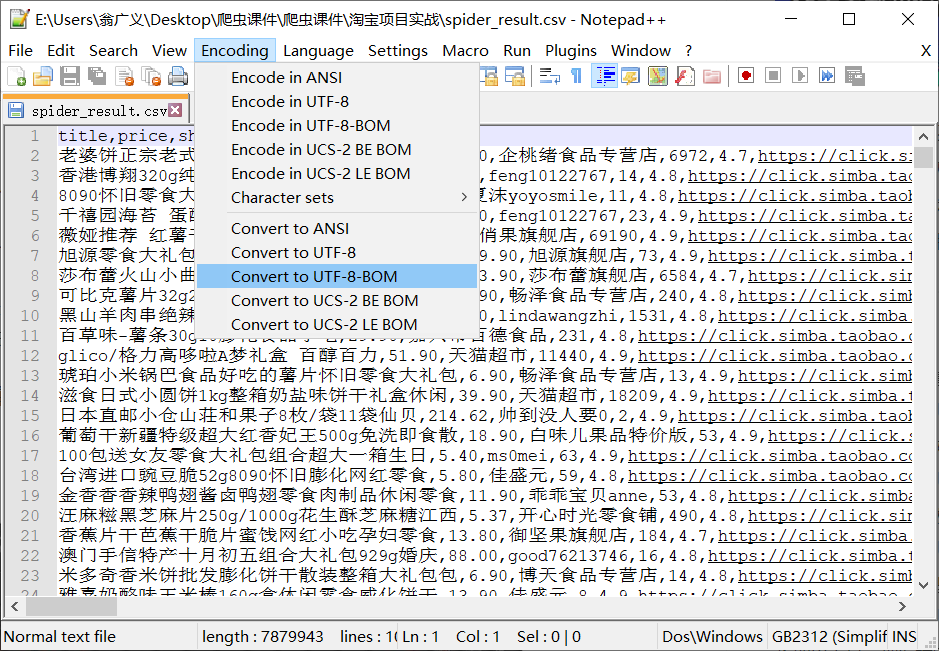Open the Edit menu
Viewport: 939px width, 651px height.
point(60,51)
